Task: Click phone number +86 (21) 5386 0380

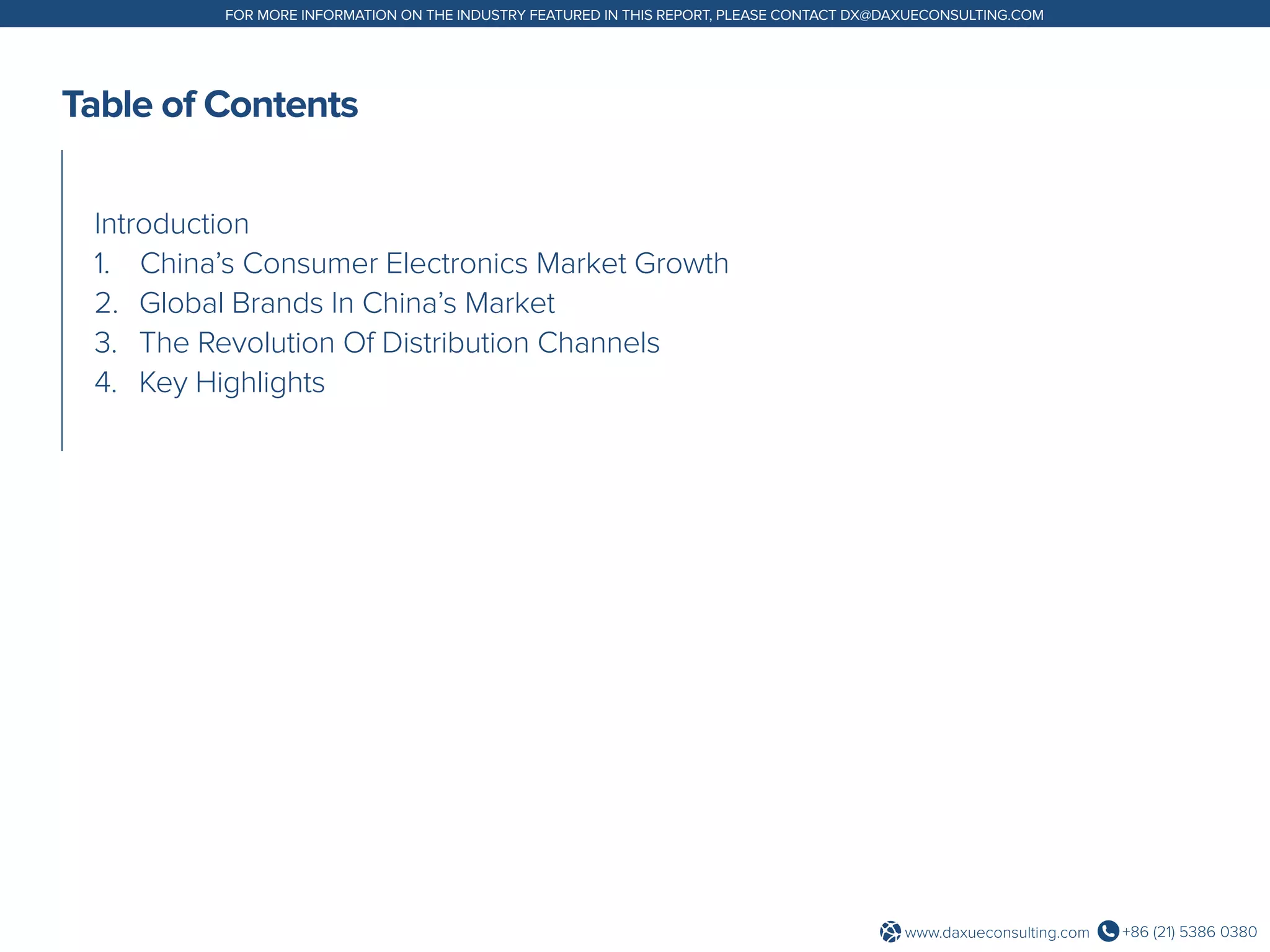Action: coord(1189,932)
